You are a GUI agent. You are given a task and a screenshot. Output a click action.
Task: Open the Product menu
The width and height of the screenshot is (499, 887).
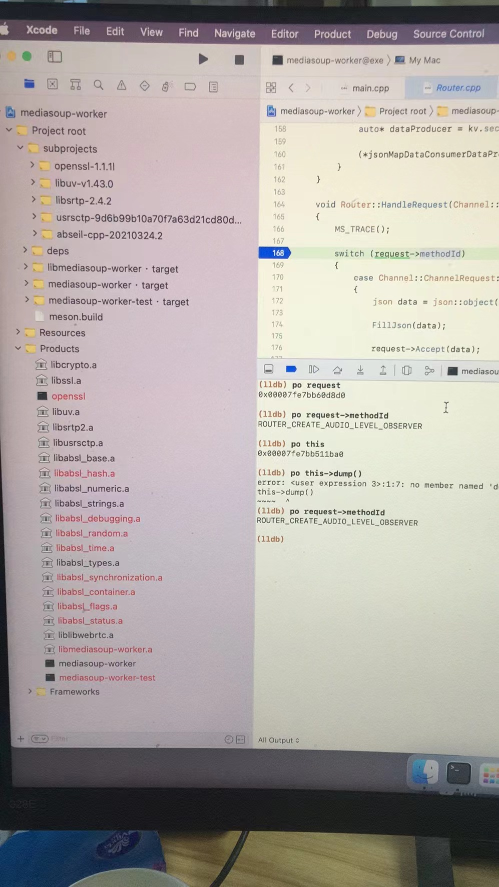[333, 34]
